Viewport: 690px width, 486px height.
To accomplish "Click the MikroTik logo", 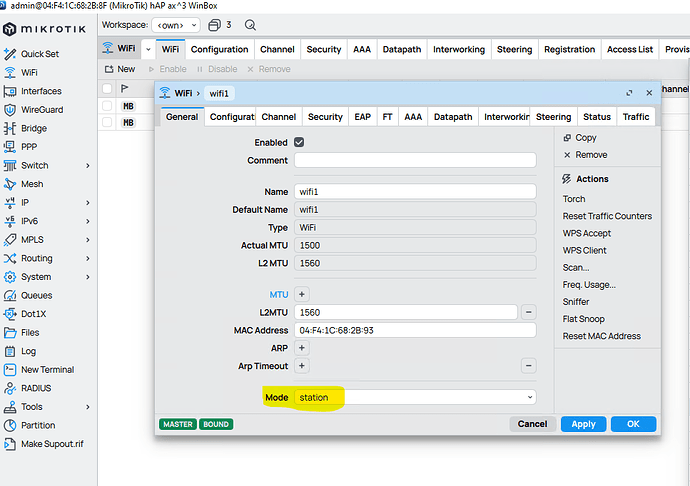I will pos(44,29).
